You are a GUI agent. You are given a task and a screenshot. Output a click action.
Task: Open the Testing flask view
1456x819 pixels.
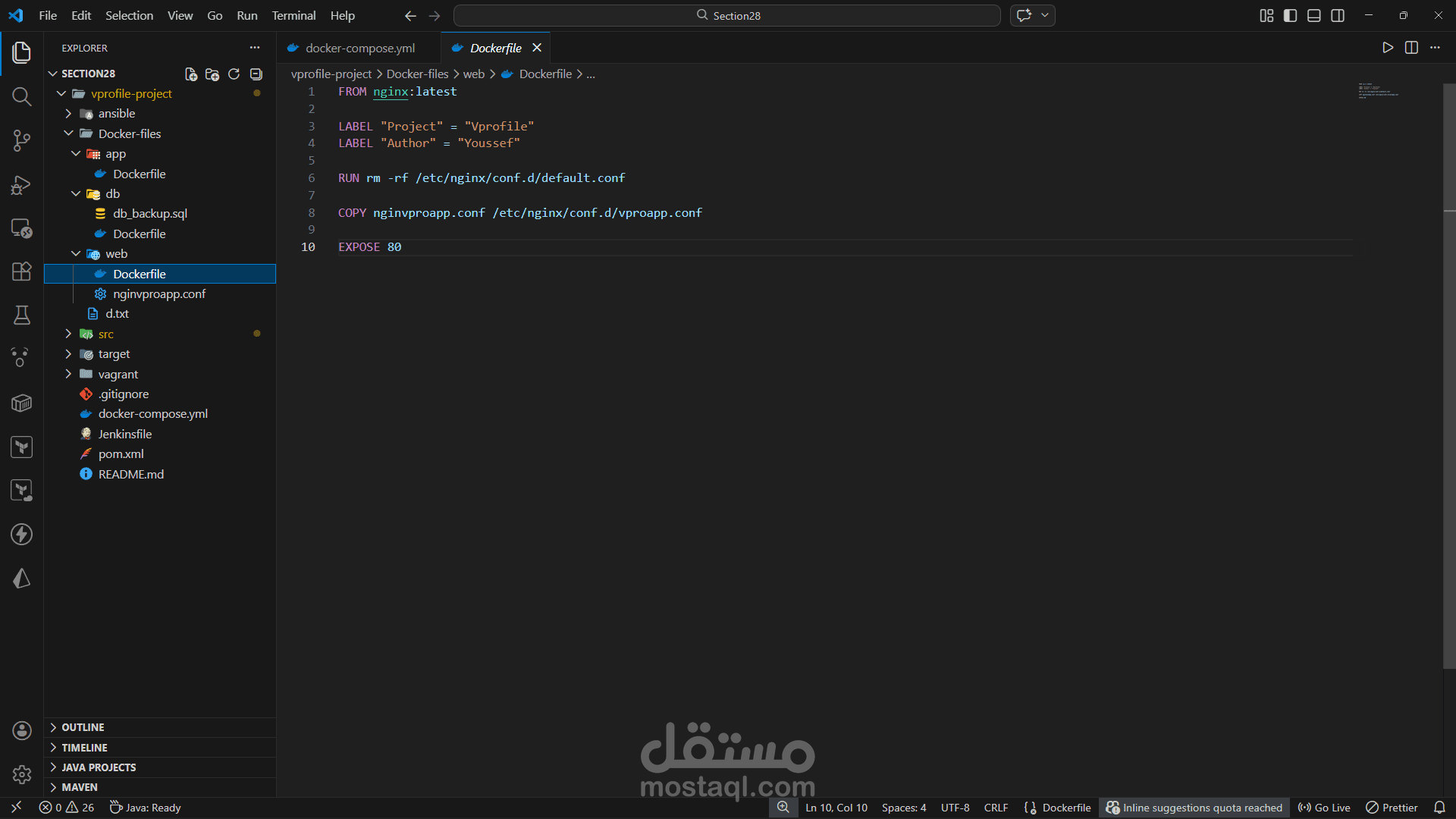pos(21,315)
